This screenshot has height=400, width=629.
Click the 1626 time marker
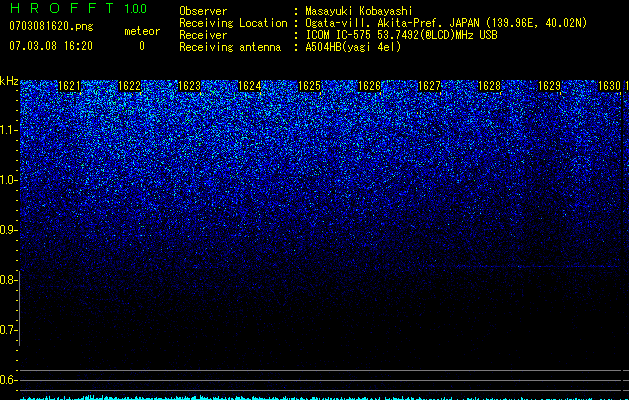pyautogui.click(x=369, y=86)
